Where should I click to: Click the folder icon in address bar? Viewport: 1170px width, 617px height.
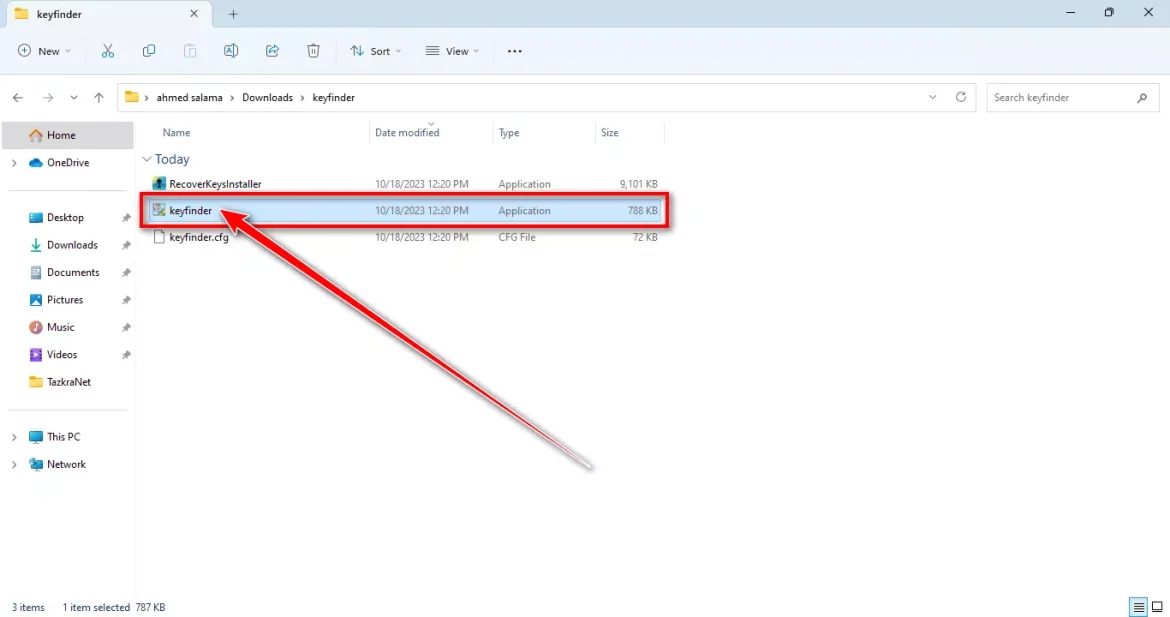132,97
